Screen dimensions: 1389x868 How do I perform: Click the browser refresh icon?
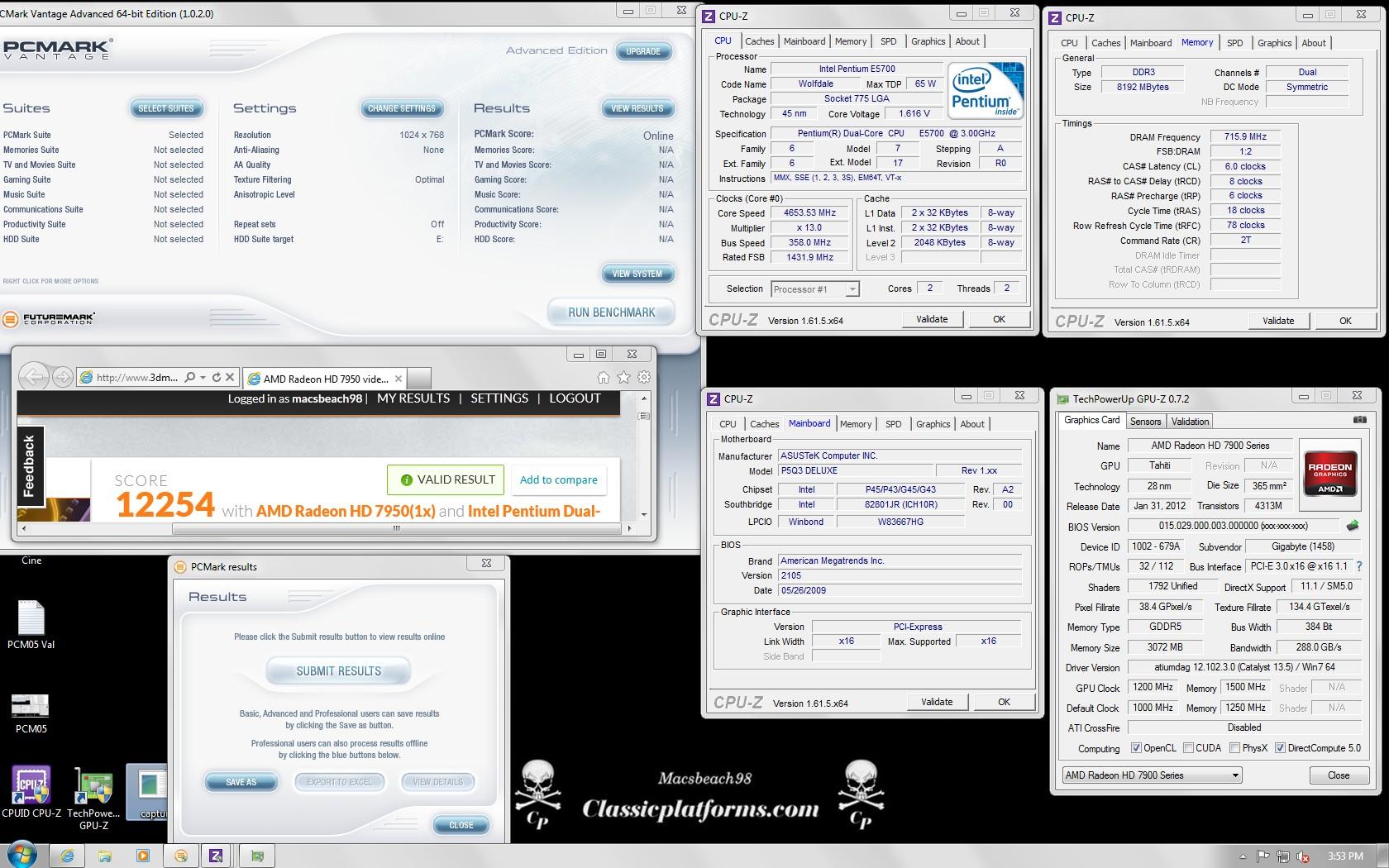(217, 378)
